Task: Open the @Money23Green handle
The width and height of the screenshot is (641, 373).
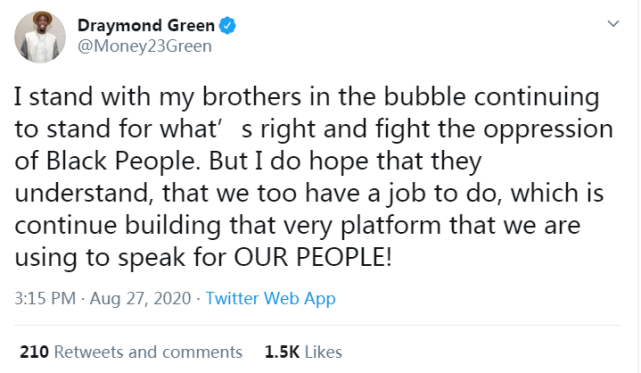Action: click(145, 46)
